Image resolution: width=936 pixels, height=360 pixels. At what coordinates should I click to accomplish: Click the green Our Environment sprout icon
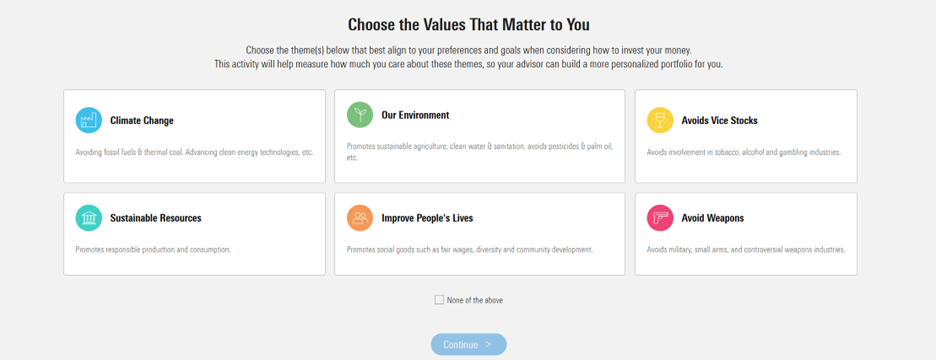360,115
